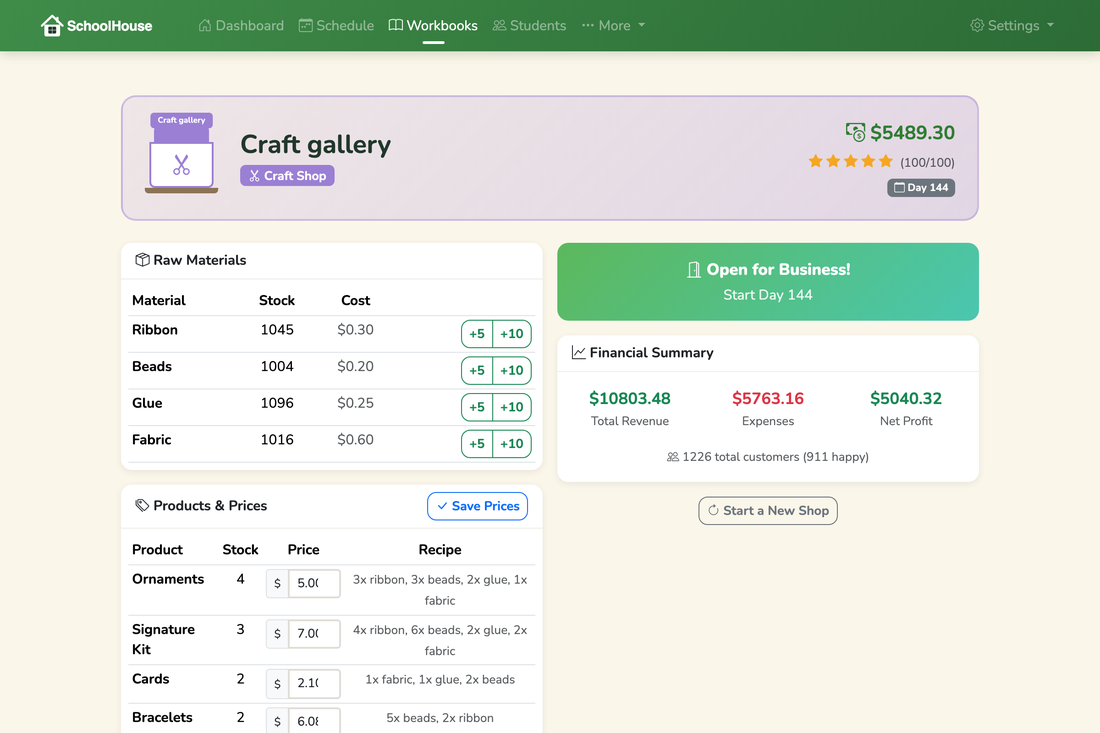The image size is (1100, 733).
Task: Click the (100/100) rating score
Action: 927,163
